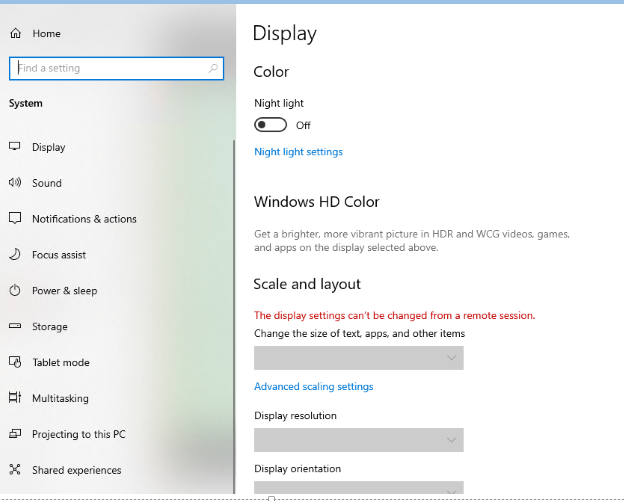Click the Home house icon
The height and width of the screenshot is (501, 624).
[16, 33]
